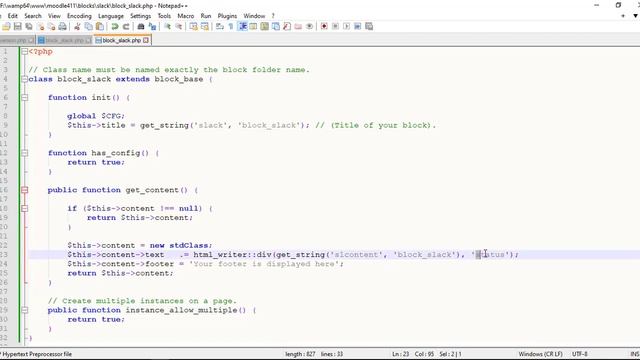Click the Stop macro recording icon
This screenshot has width=640, height=360.
pos(335,27)
